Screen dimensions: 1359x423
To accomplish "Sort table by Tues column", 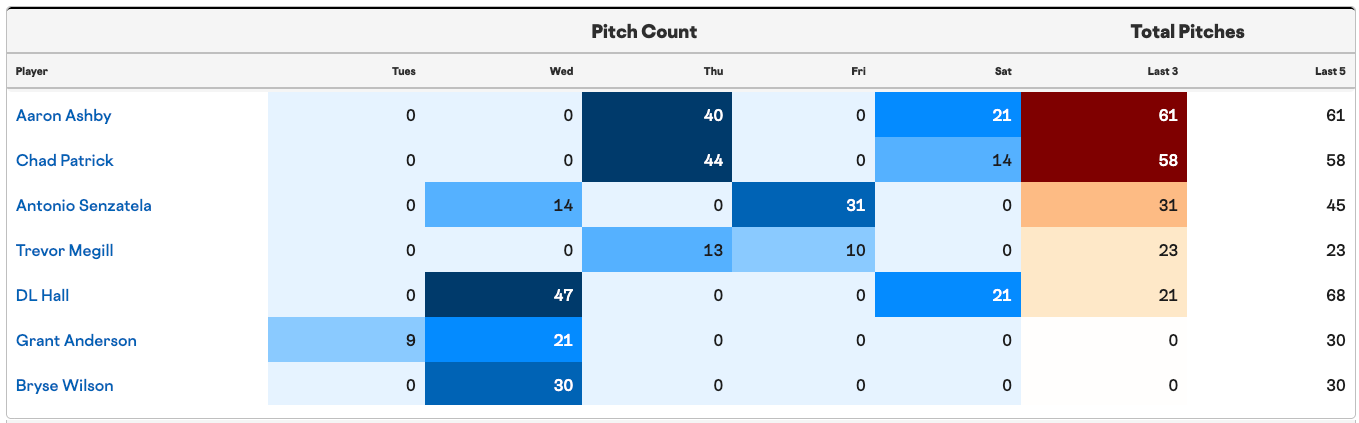I will 404,71.
